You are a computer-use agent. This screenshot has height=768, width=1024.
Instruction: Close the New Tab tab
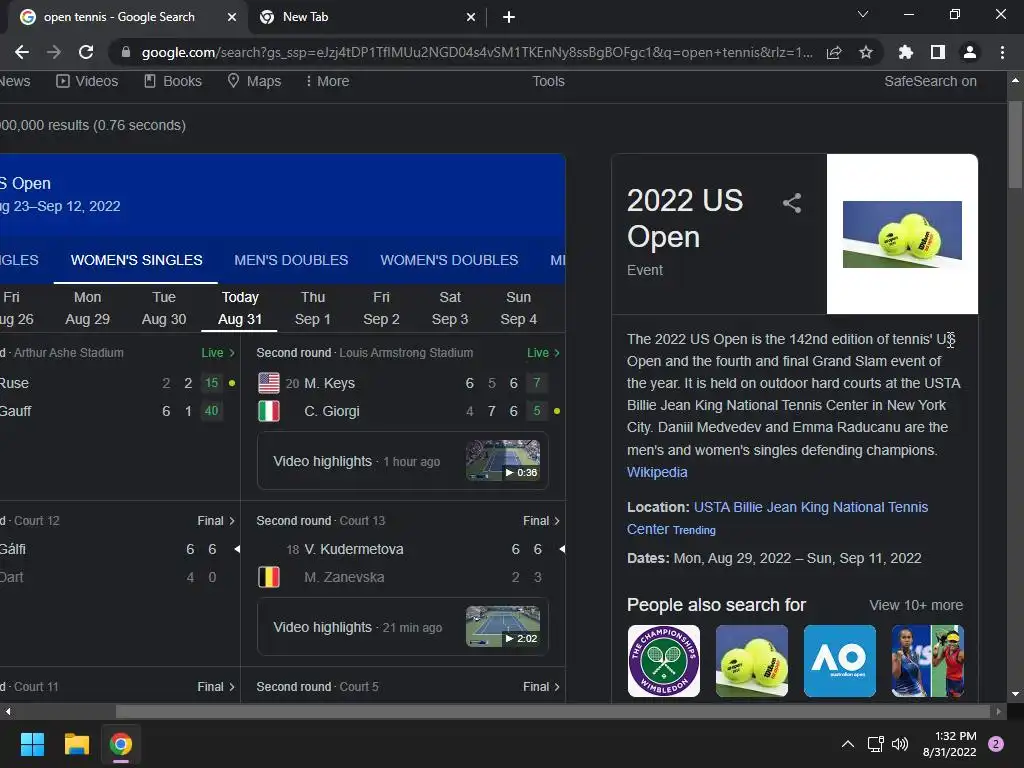tap(471, 17)
